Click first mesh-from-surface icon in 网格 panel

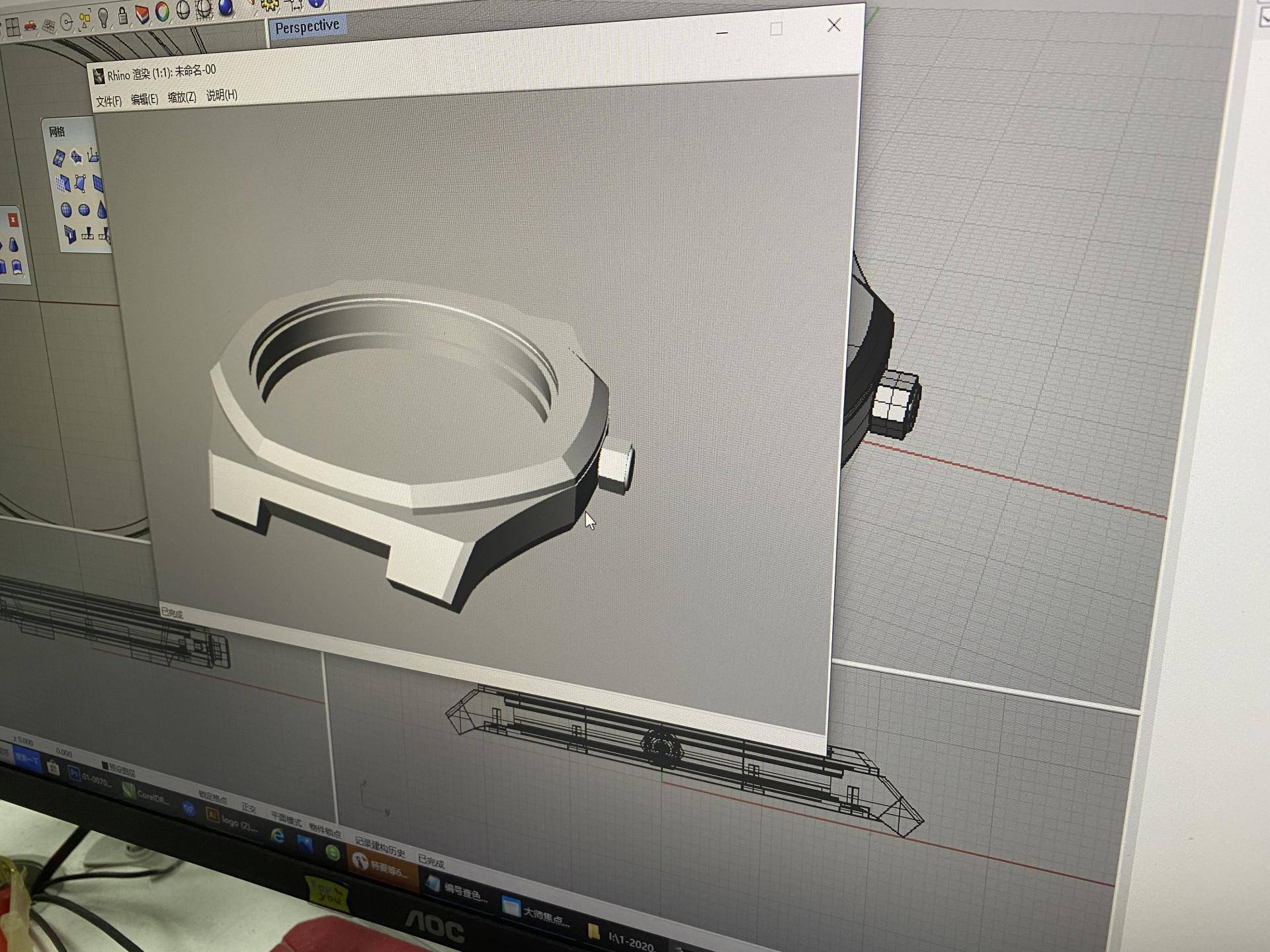click(x=59, y=158)
